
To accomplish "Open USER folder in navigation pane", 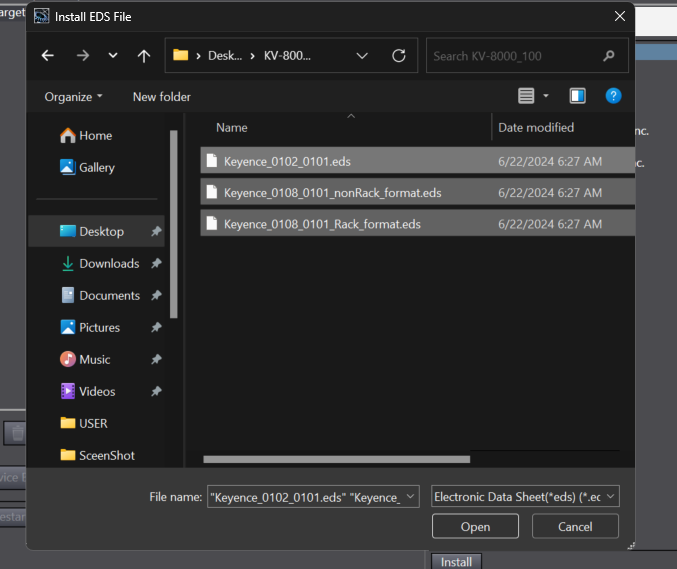I will coord(84,423).
